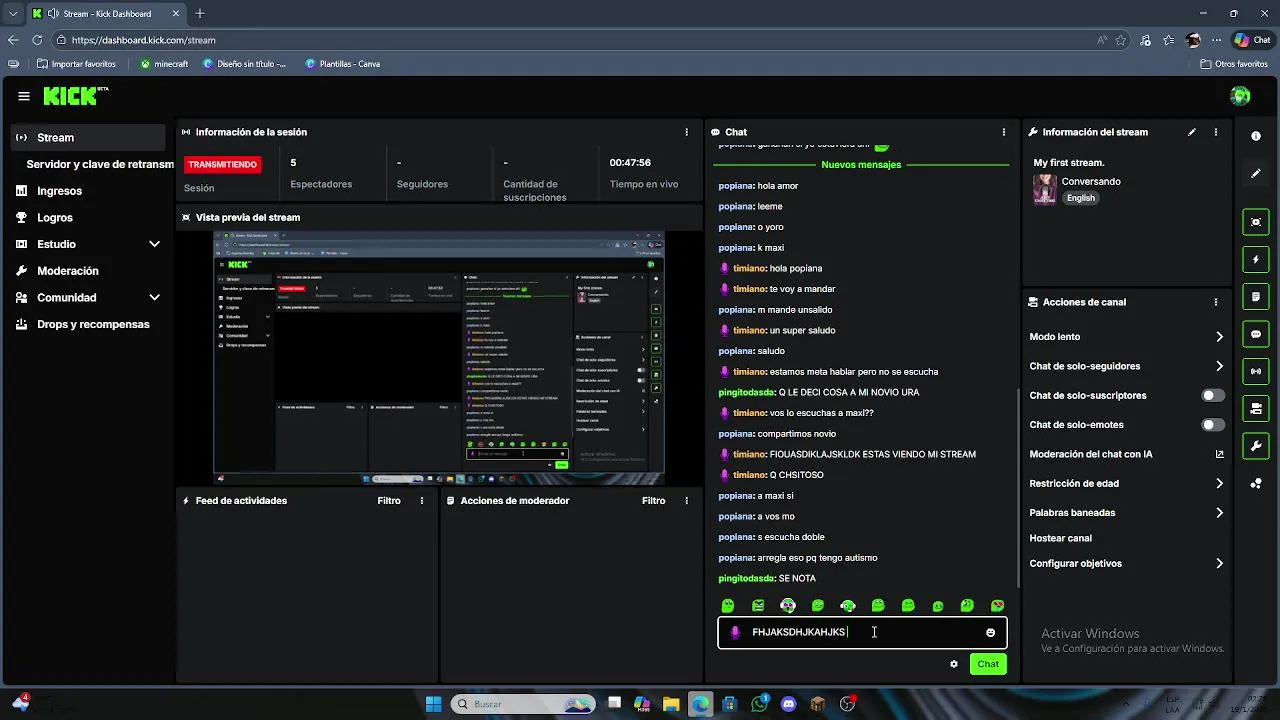Open options menu of Información del stream
The height and width of the screenshot is (720, 1280).
(1216, 132)
